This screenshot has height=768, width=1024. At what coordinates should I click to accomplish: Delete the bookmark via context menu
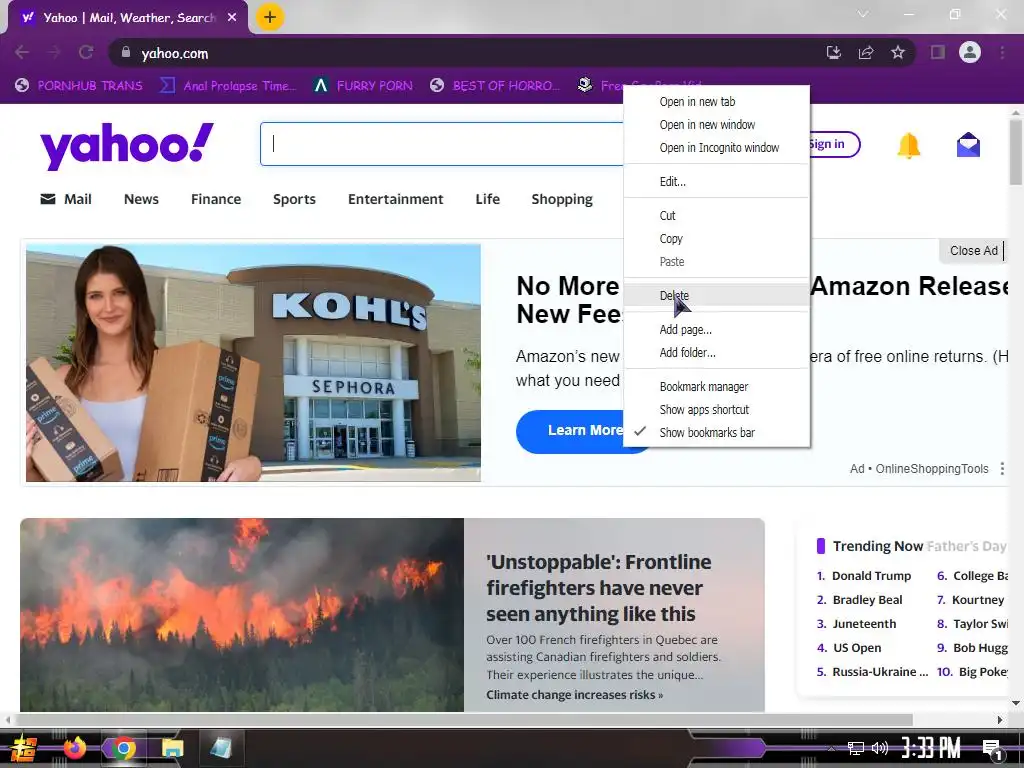(716, 295)
